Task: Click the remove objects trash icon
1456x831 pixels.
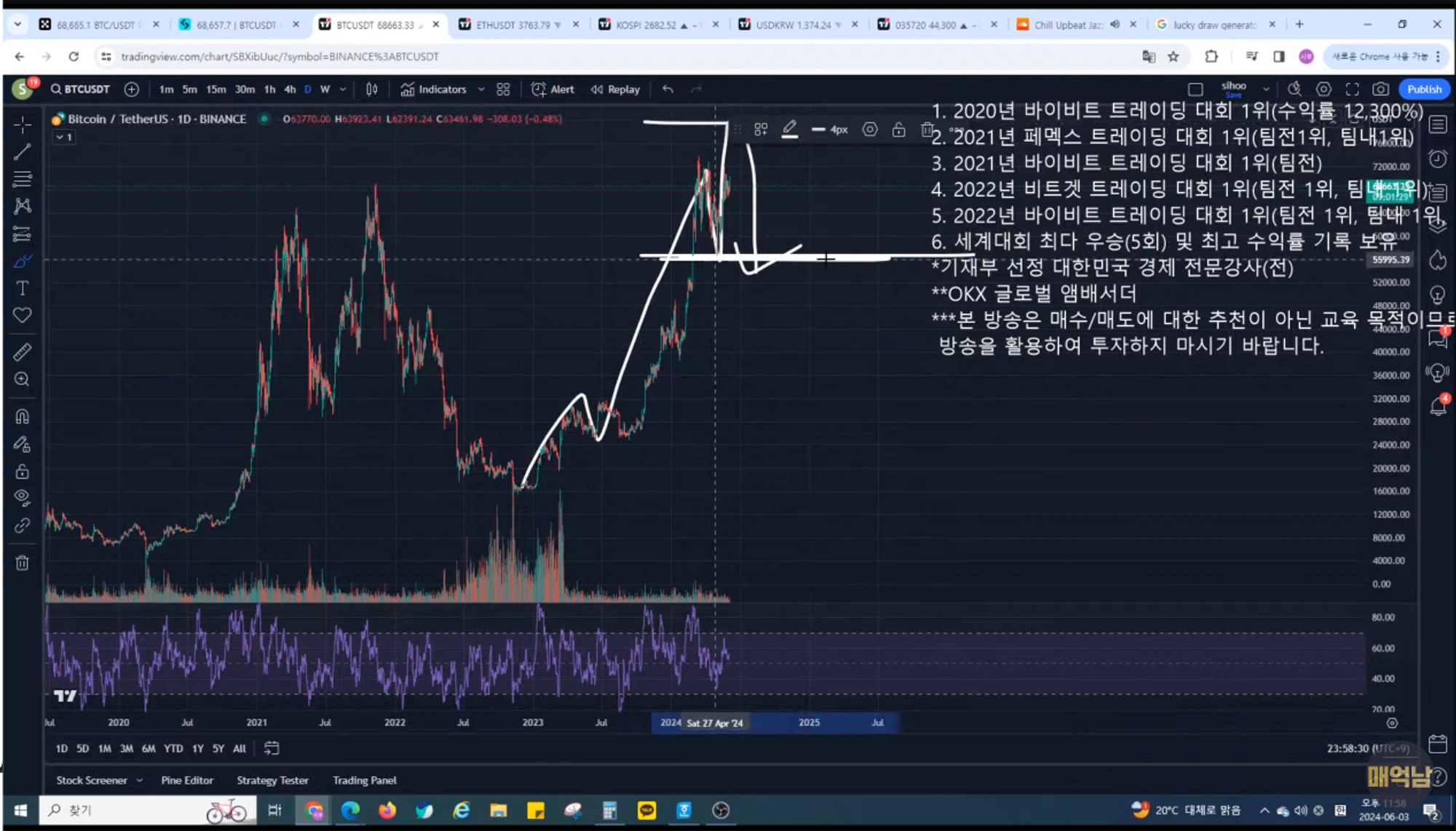Action: click(x=23, y=562)
